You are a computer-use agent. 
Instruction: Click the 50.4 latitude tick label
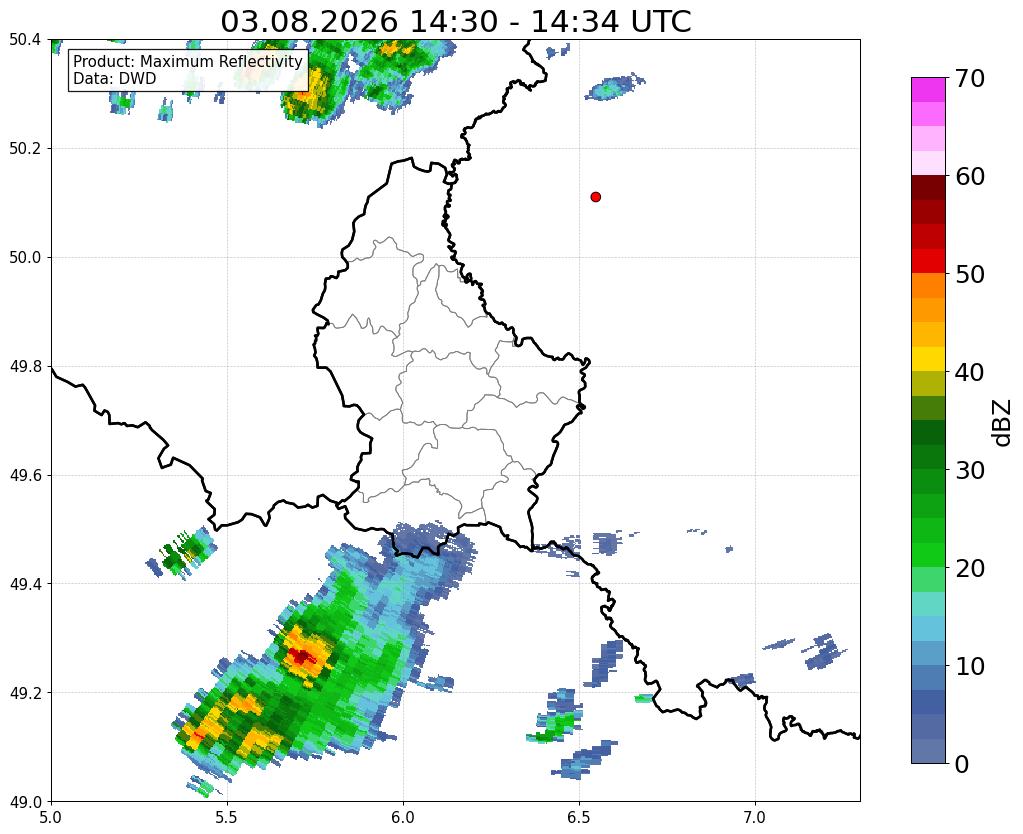pyautogui.click(x=25, y=40)
